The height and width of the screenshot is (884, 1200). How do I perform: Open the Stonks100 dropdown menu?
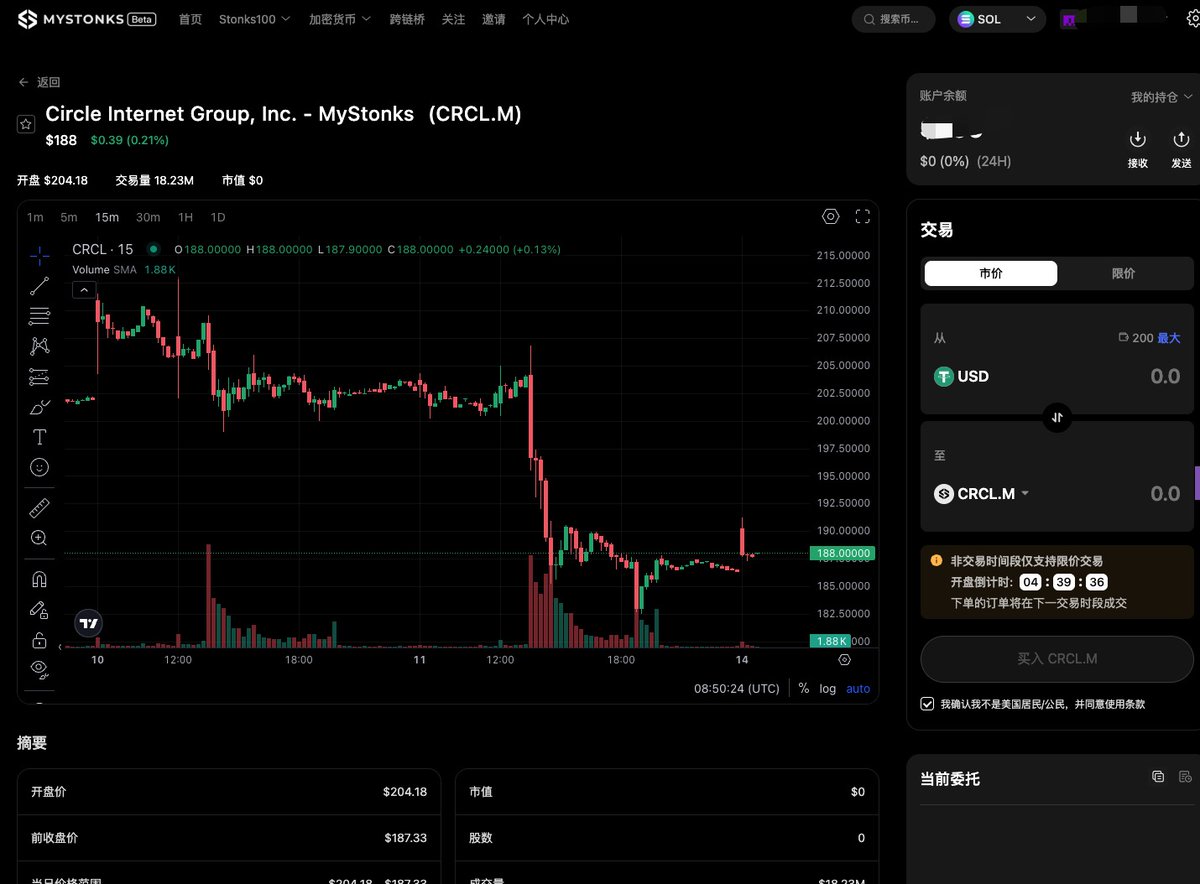point(255,19)
